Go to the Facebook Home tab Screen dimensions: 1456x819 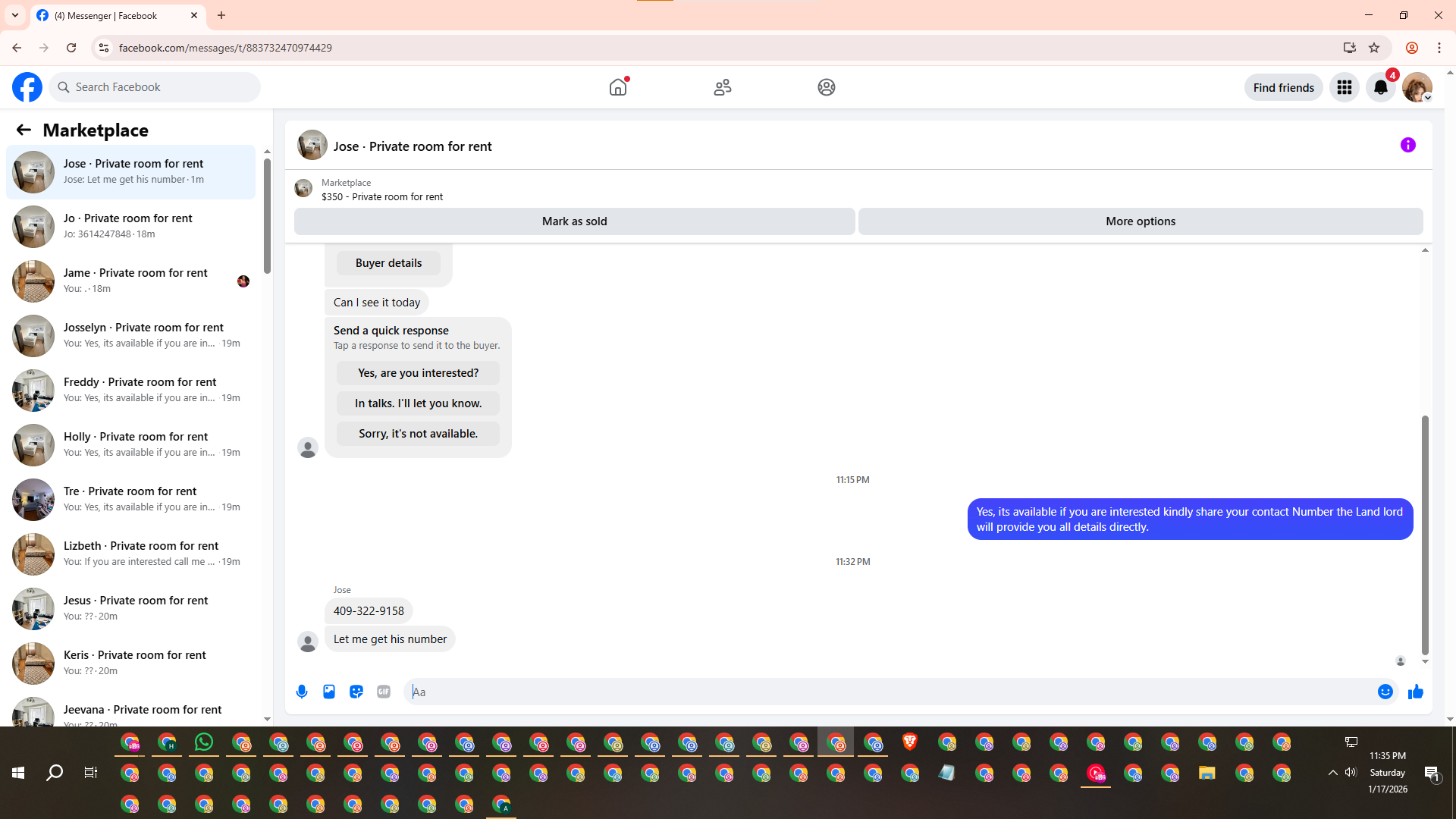[x=618, y=87]
